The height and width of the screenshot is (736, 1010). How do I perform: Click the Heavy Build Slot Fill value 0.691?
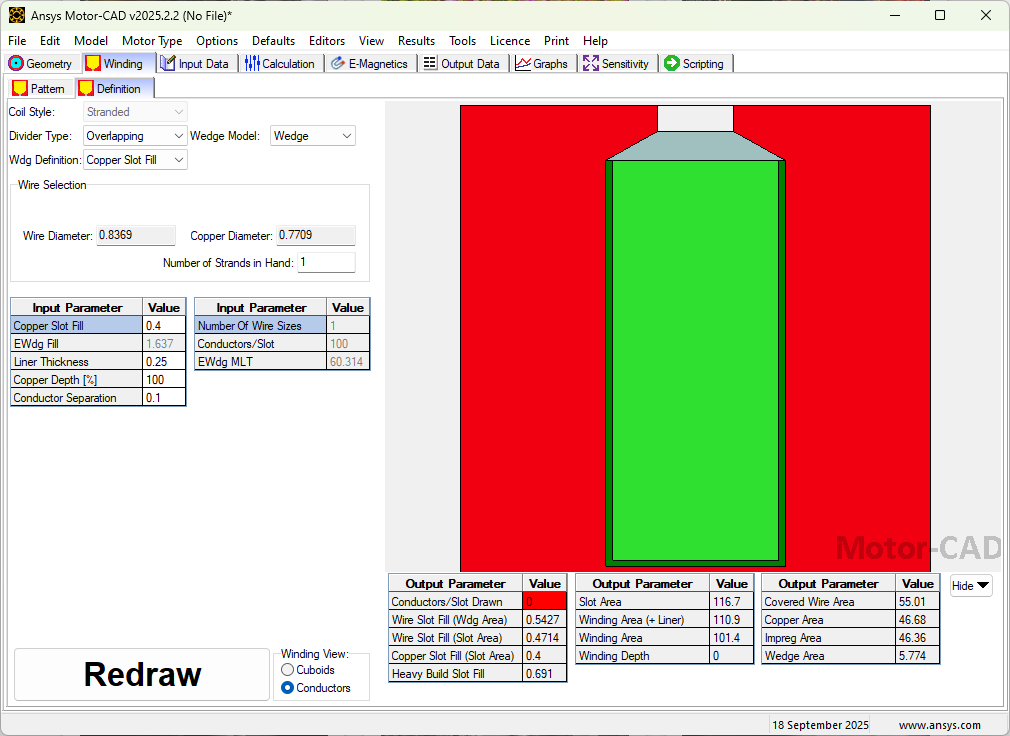click(544, 674)
